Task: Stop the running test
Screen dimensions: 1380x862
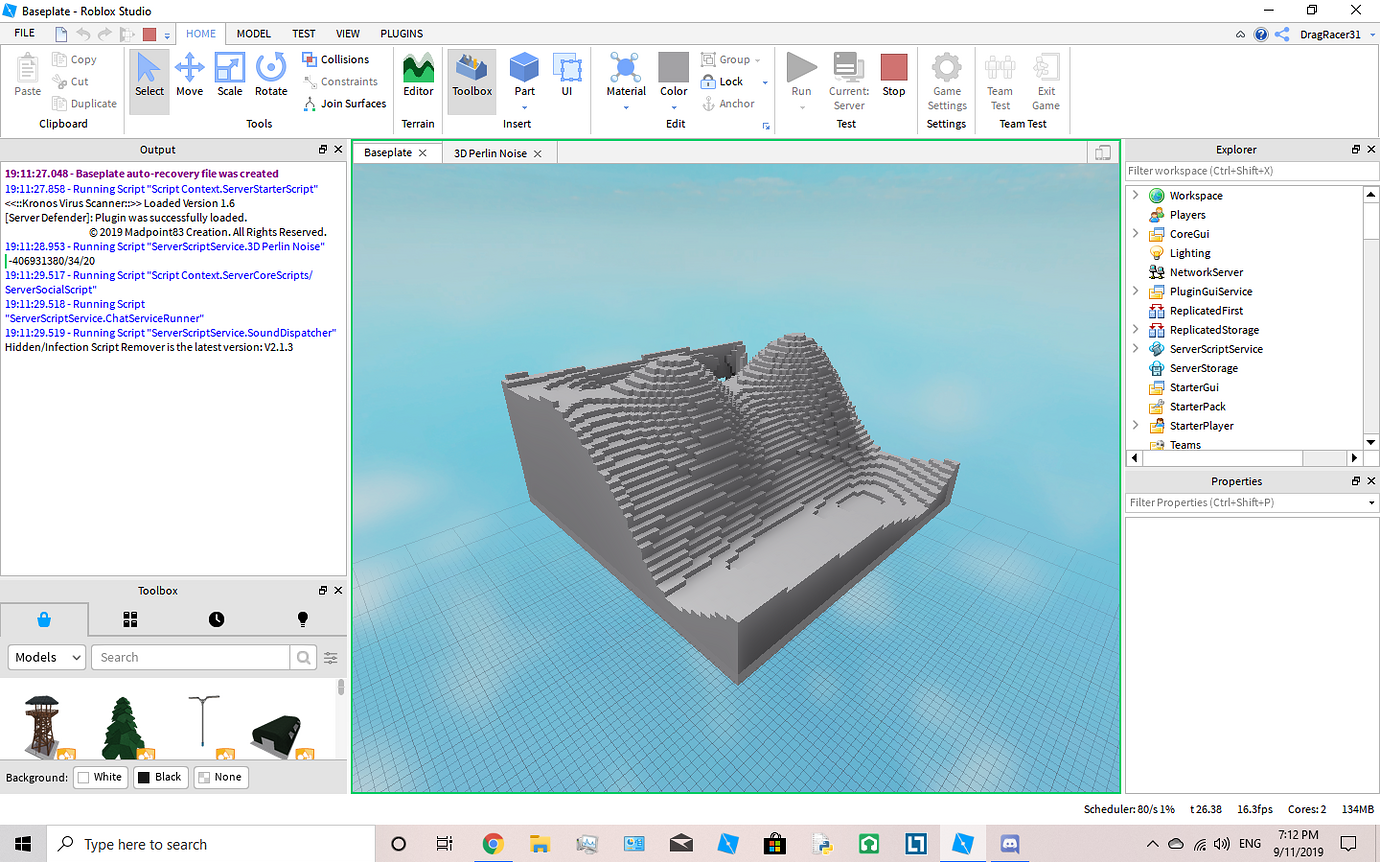Action: click(893, 76)
